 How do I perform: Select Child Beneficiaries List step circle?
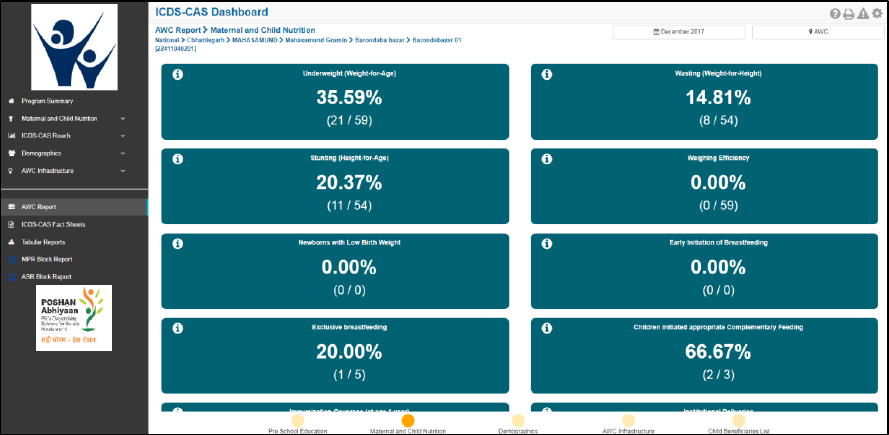click(738, 420)
